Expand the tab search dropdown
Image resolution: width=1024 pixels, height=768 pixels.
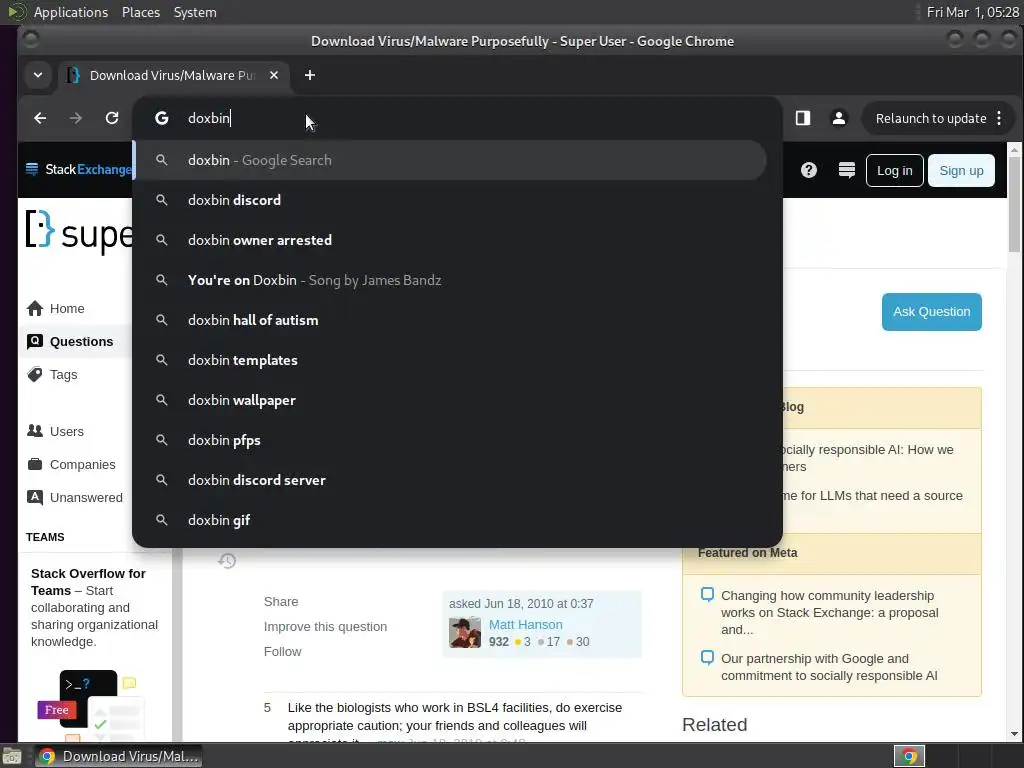38,75
